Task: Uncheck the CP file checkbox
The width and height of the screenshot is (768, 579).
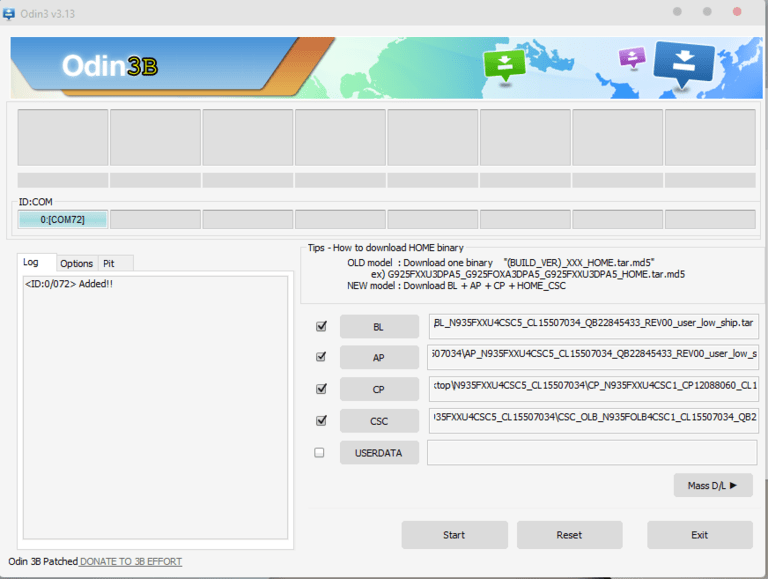Action: tap(321, 389)
